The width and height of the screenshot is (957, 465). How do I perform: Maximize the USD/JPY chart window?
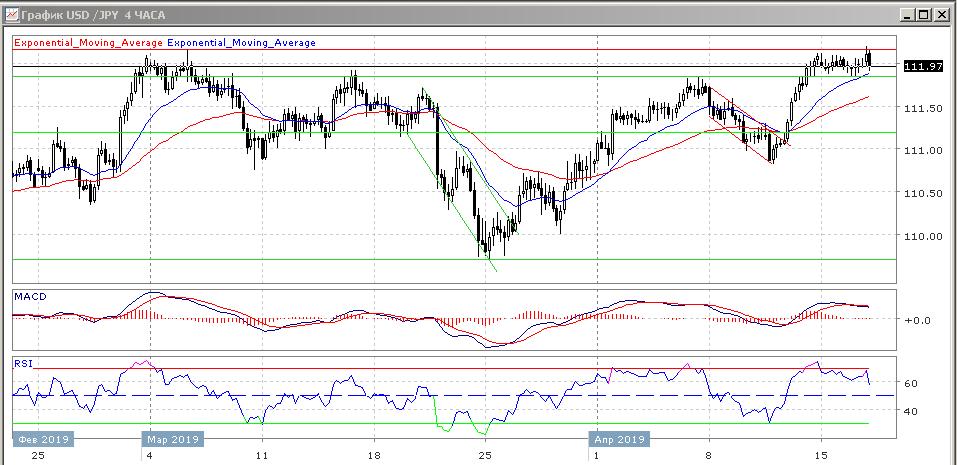(x=924, y=15)
